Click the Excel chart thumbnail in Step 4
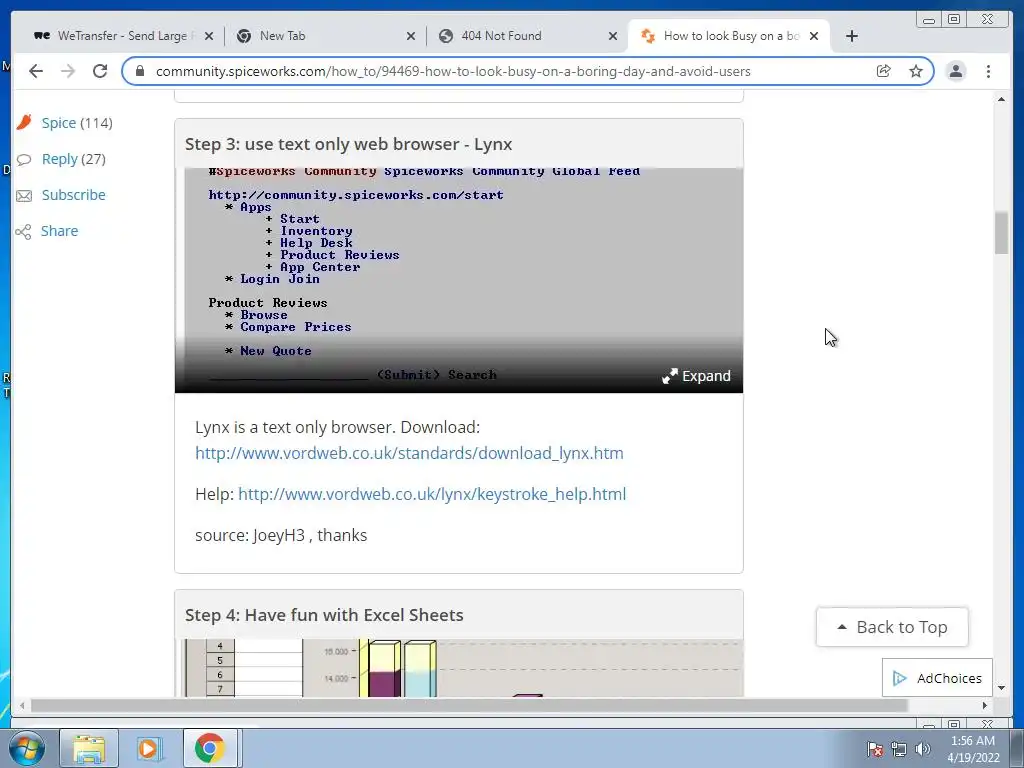 click(x=459, y=667)
